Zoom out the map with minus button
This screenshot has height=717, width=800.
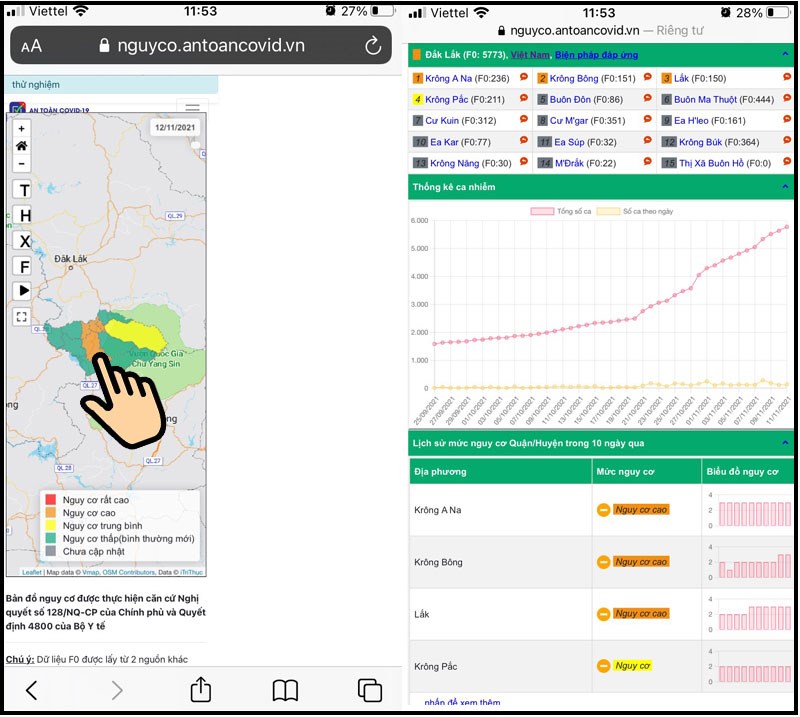pyautogui.click(x=21, y=163)
